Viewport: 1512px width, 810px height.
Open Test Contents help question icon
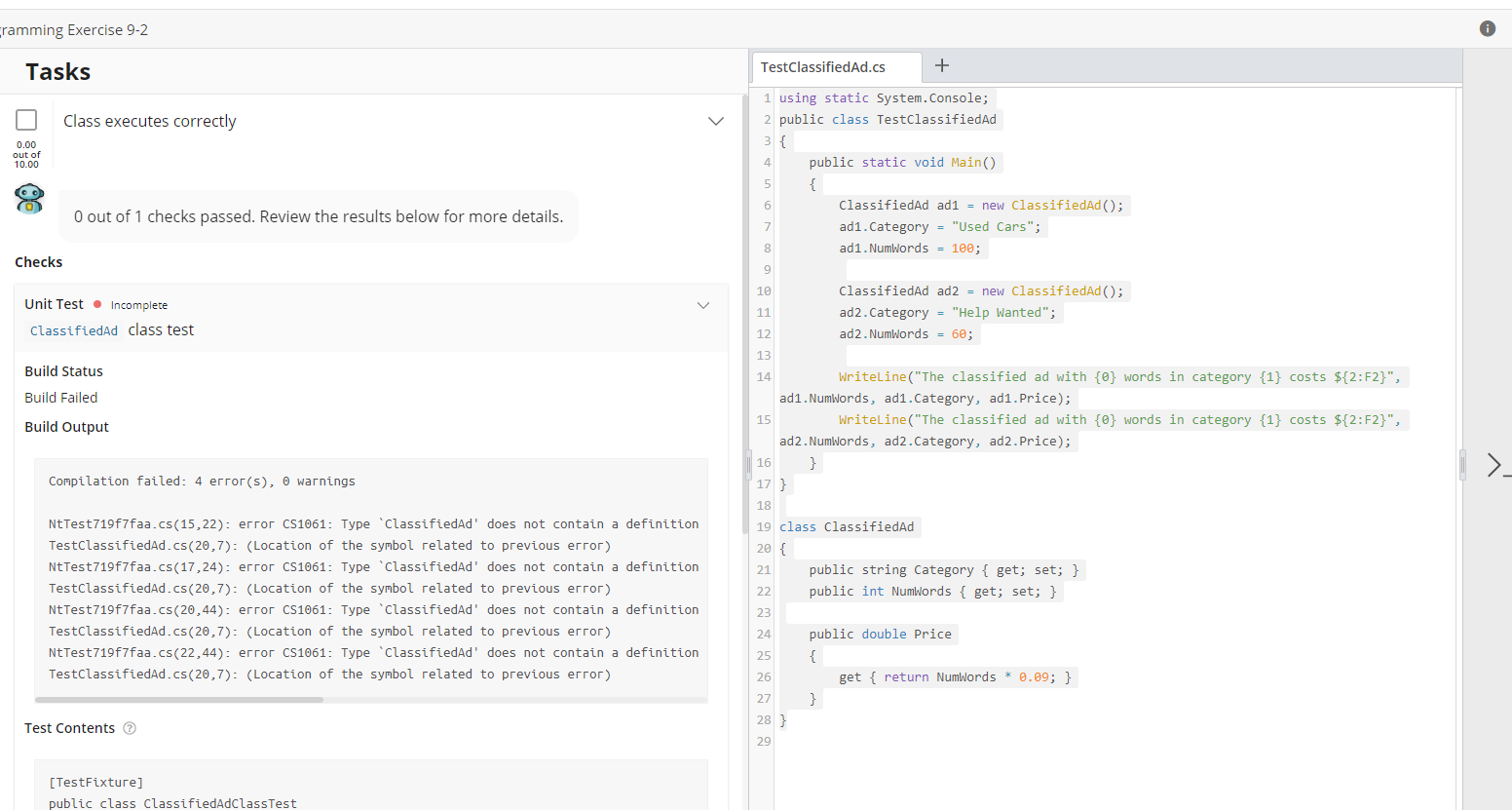[130, 728]
